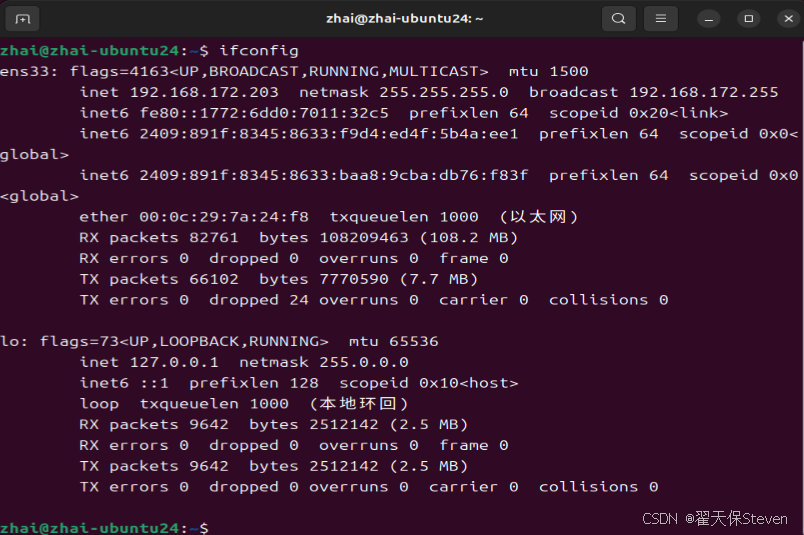The image size is (804, 535).
Task: Minimize the terminal window
Action: (709, 19)
